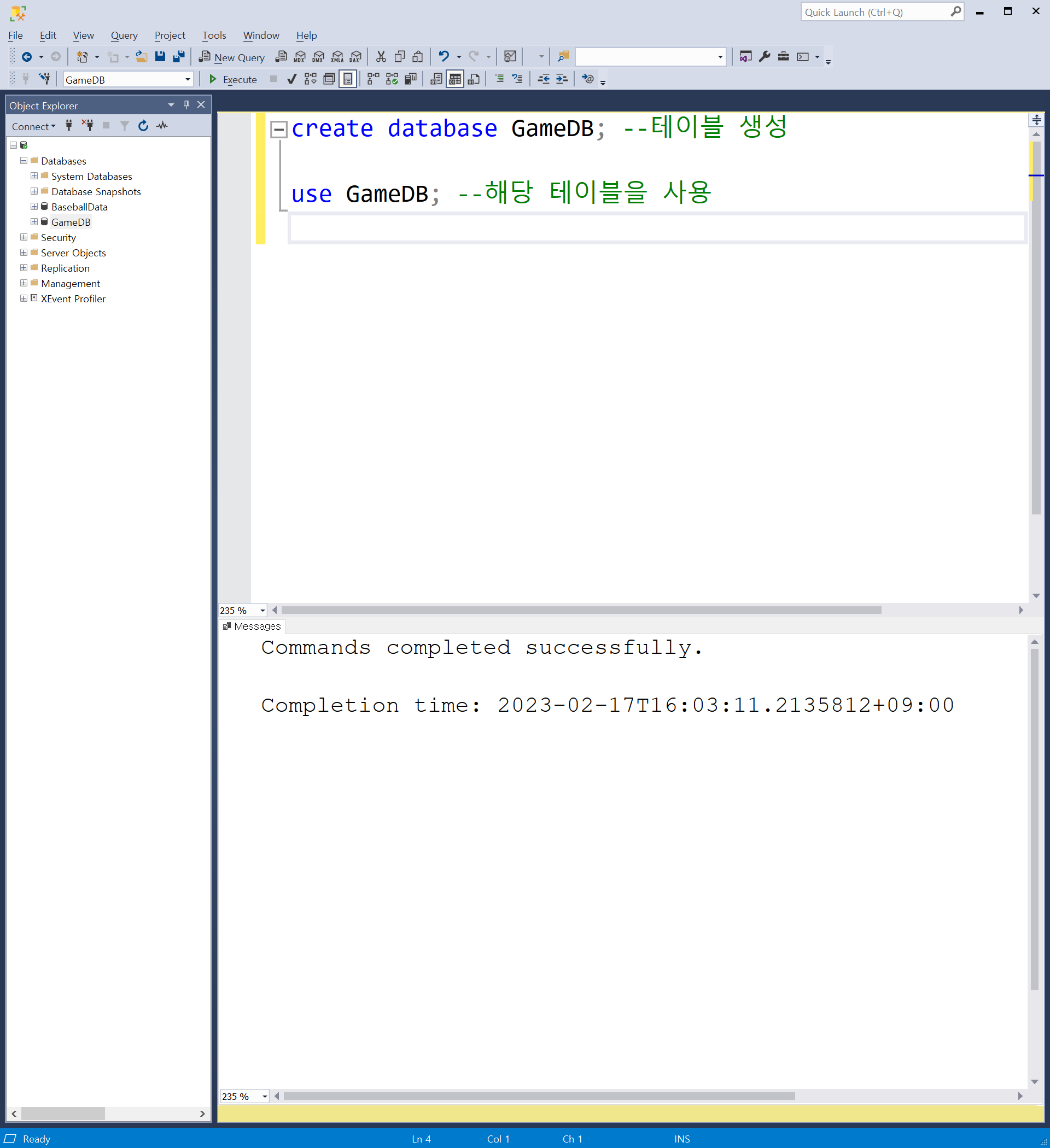The image size is (1050, 1148).
Task: Click the Copy icon
Action: [399, 56]
